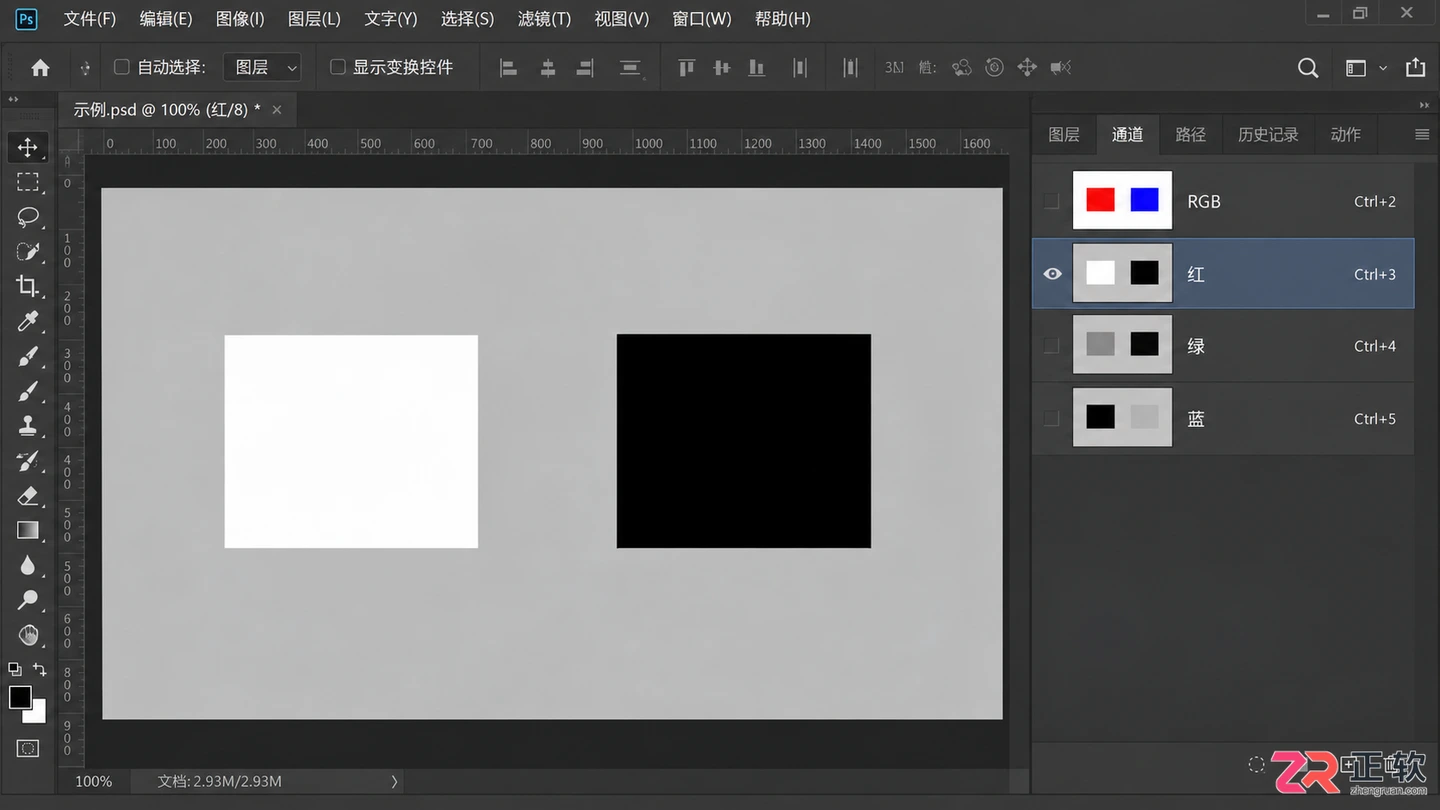Open the 滤镜(T) menu
The width and height of the screenshot is (1440, 810).
pyautogui.click(x=544, y=19)
